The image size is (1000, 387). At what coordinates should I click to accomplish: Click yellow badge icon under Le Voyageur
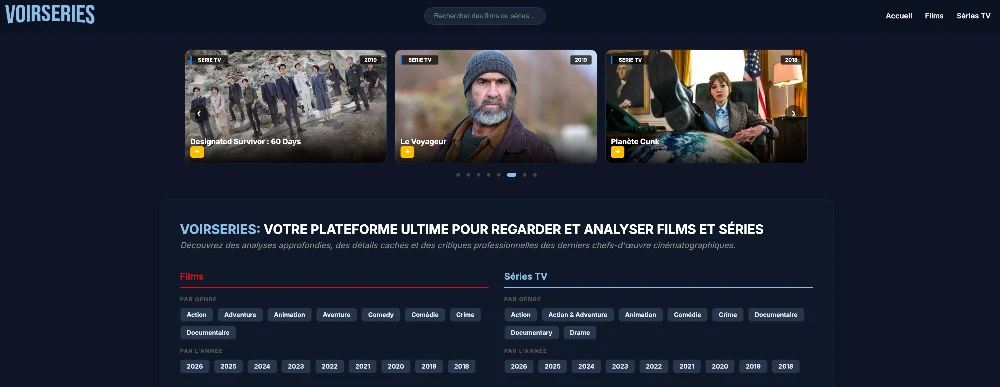407,152
